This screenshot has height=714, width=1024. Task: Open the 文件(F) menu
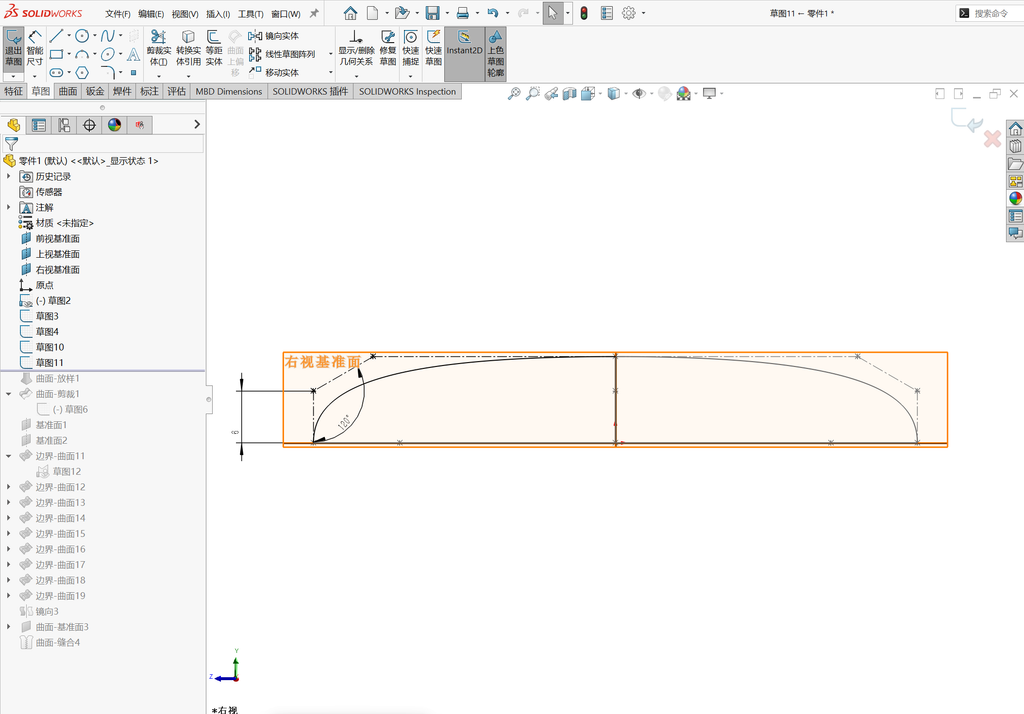[118, 14]
